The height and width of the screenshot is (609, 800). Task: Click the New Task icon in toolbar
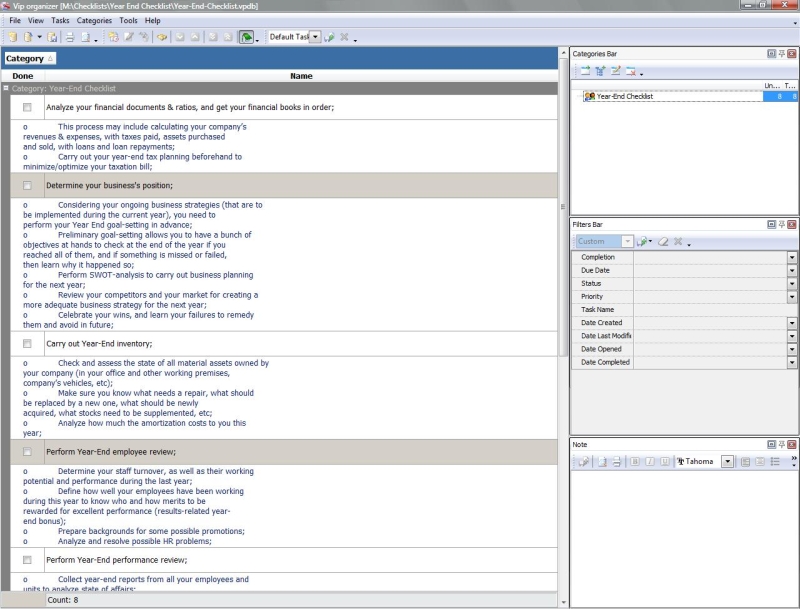click(x=113, y=37)
